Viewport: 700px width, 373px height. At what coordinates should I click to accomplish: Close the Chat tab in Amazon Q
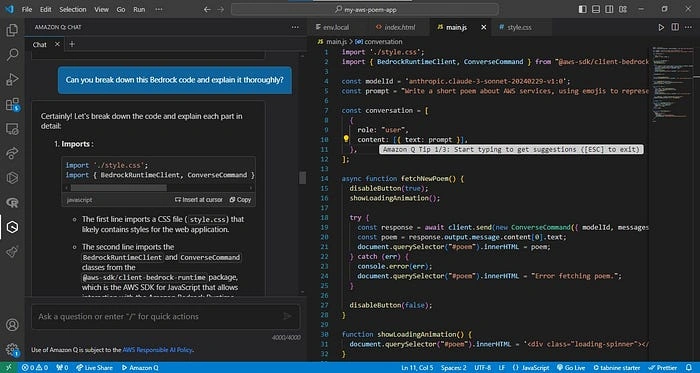tap(57, 44)
